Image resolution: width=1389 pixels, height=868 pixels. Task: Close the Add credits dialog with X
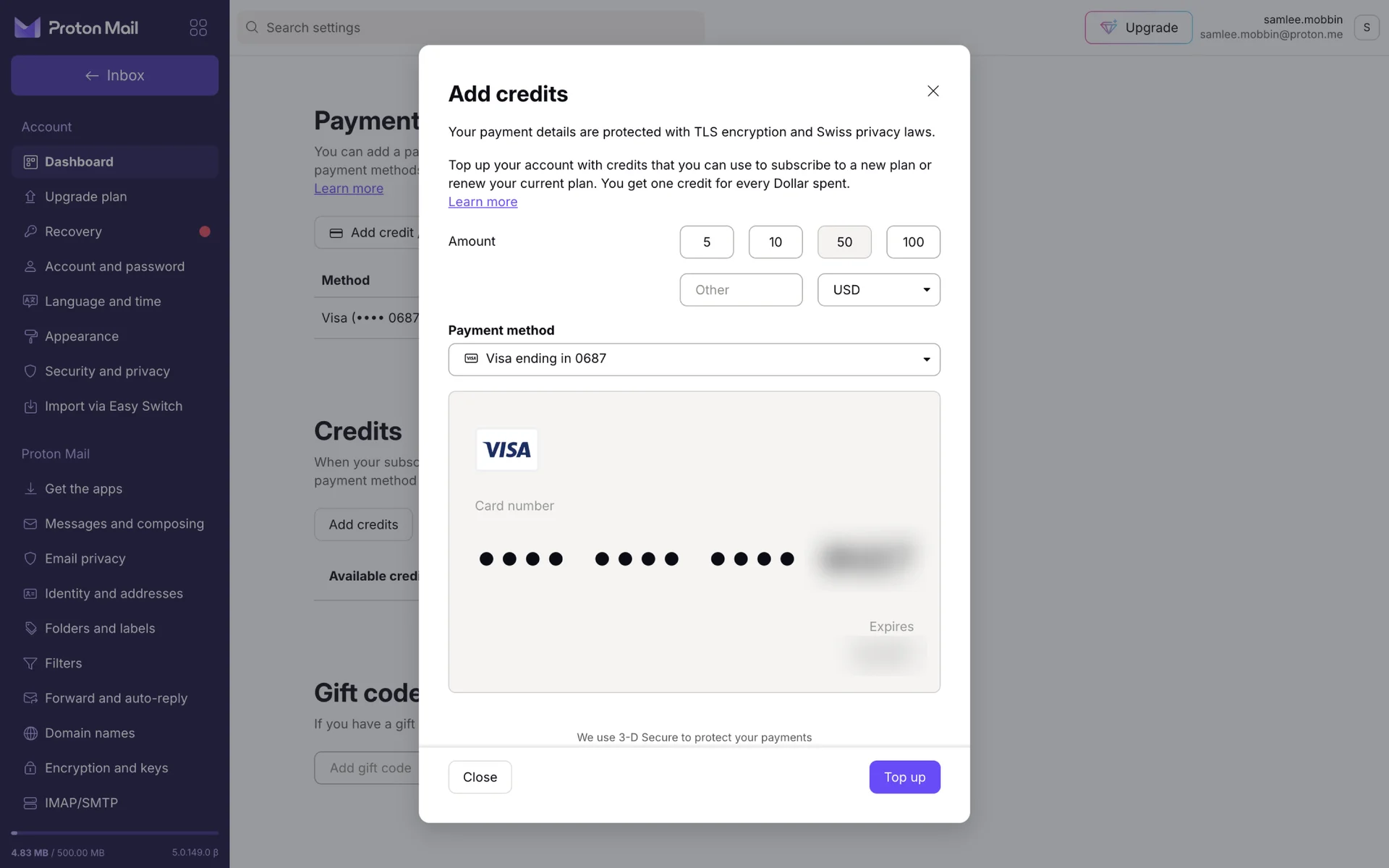(x=933, y=91)
